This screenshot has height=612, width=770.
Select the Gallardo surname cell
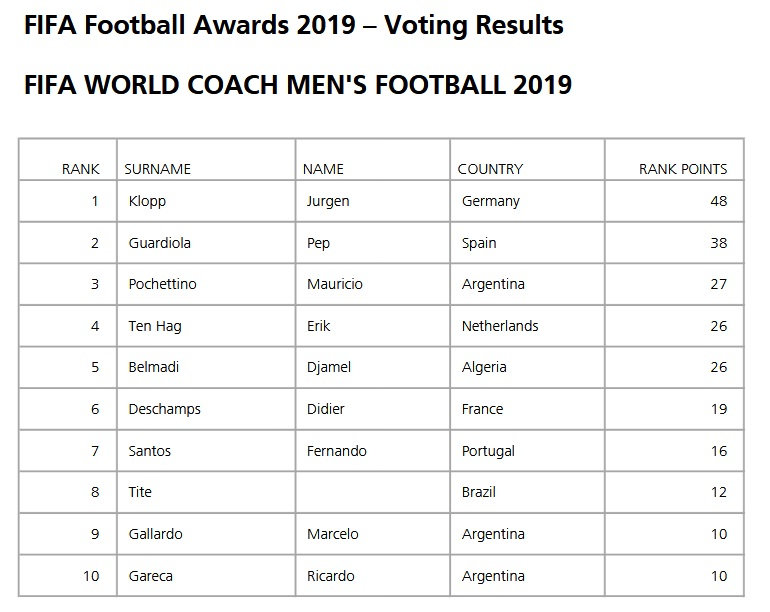(x=155, y=534)
